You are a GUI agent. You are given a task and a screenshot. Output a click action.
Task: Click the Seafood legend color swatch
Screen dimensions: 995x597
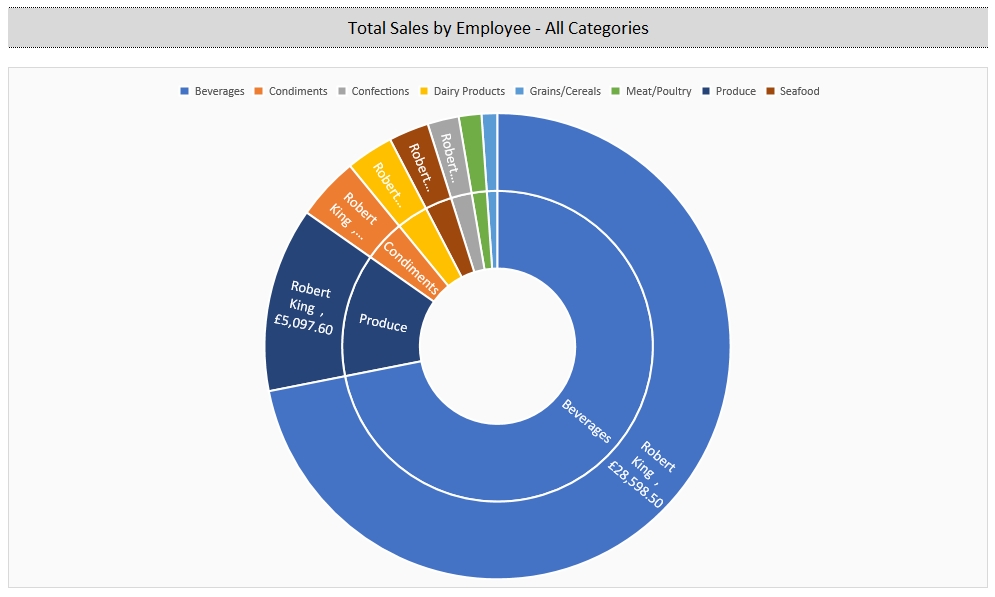coord(770,91)
